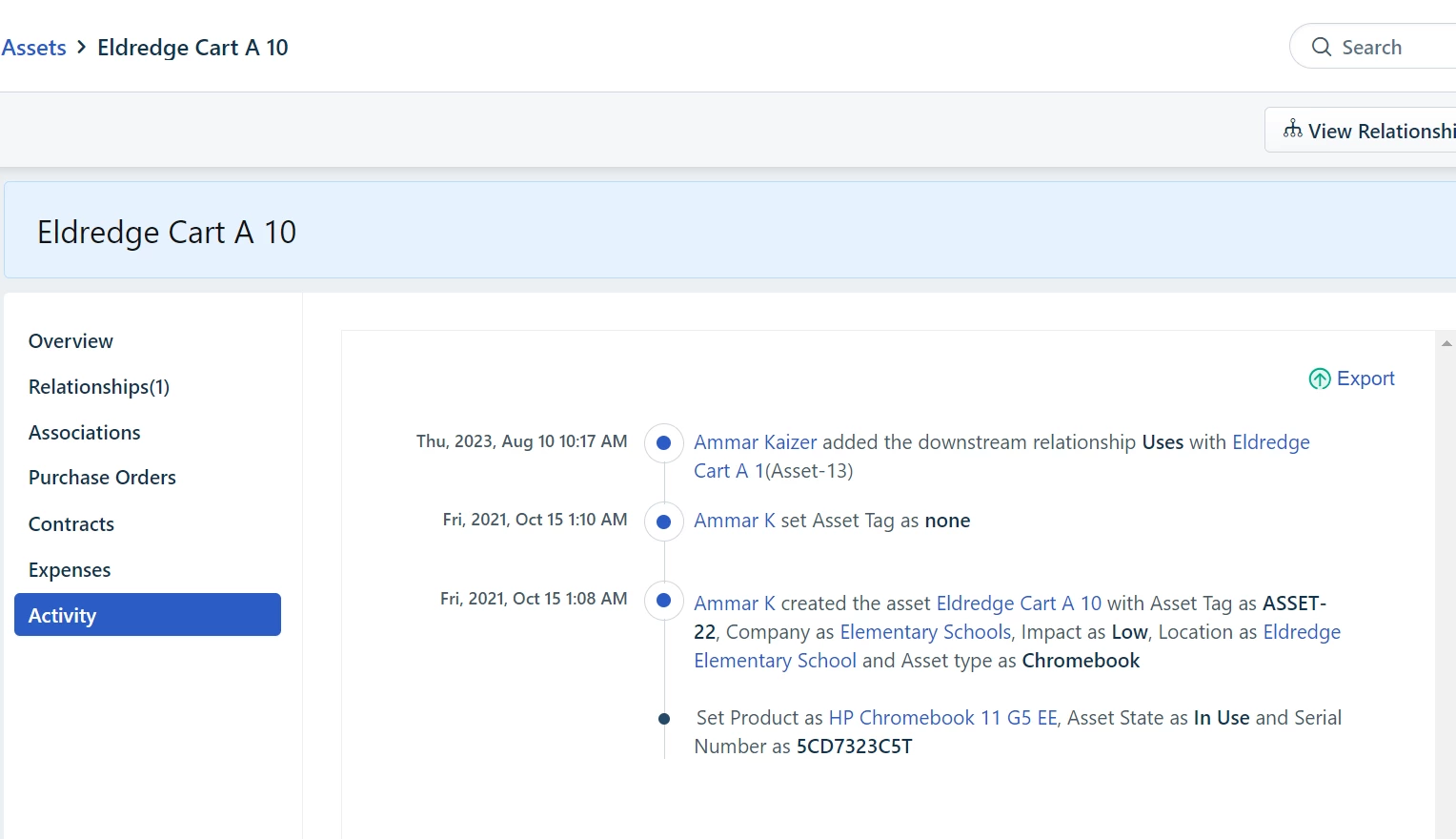Click the Eldredge Cart A 10 breadcrumb text
Viewport: 1456px width, 839px height.
point(192,48)
